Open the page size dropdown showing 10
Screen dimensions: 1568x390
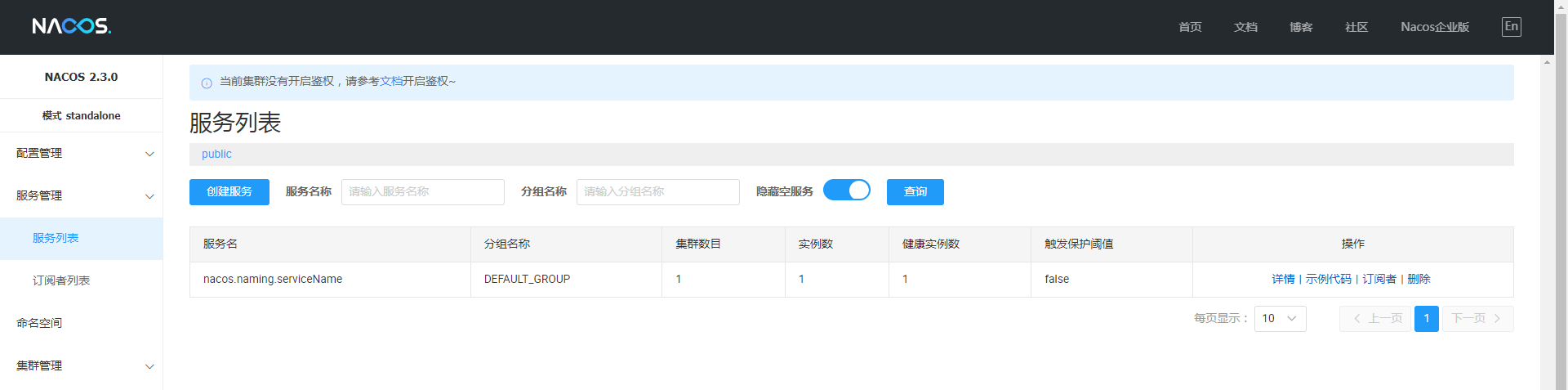(1279, 319)
